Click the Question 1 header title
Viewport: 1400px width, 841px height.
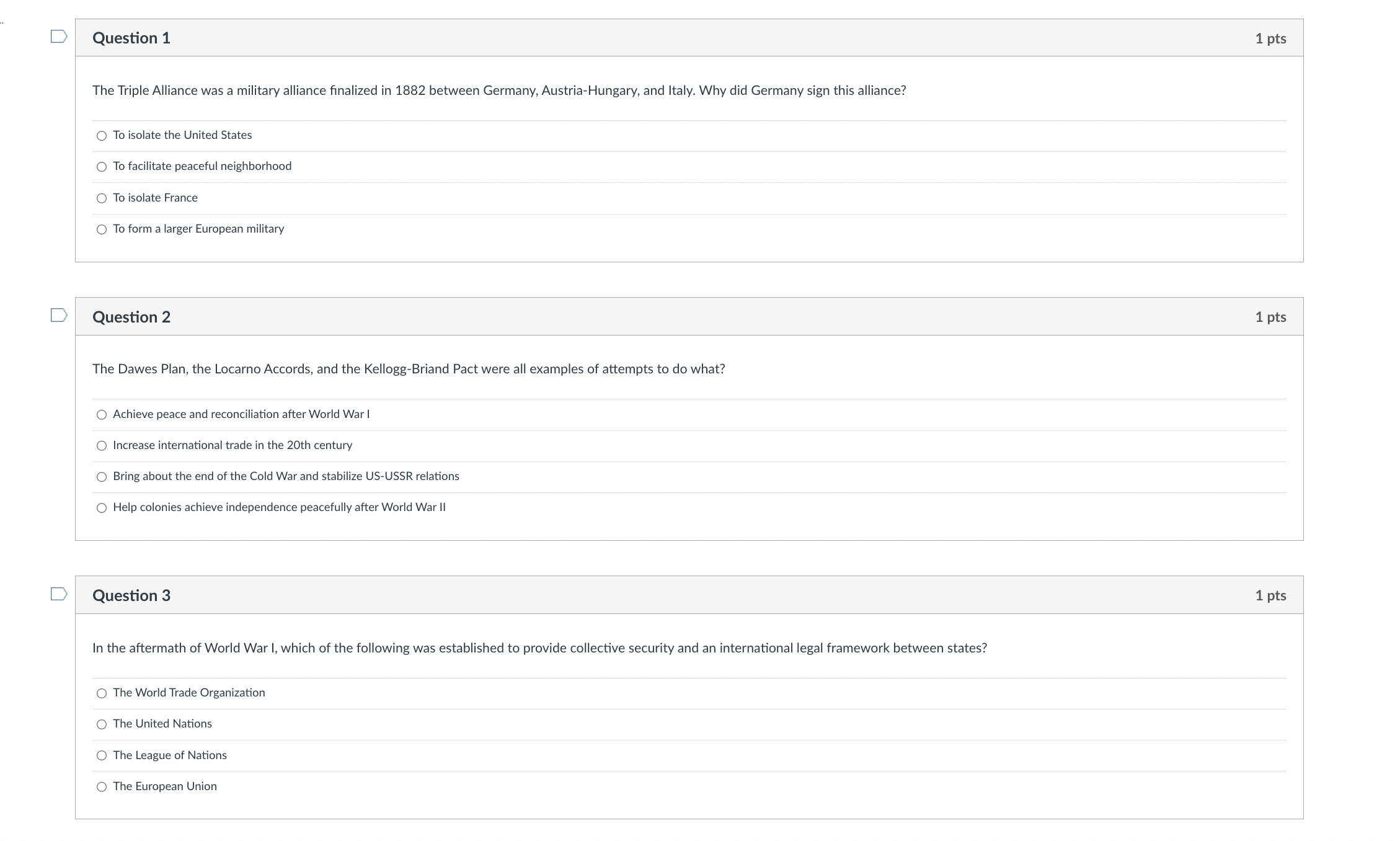131,38
